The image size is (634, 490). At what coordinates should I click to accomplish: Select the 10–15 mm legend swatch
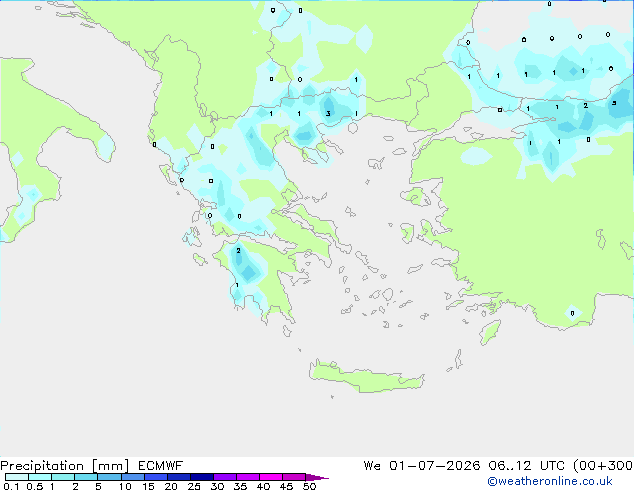click(x=133, y=477)
